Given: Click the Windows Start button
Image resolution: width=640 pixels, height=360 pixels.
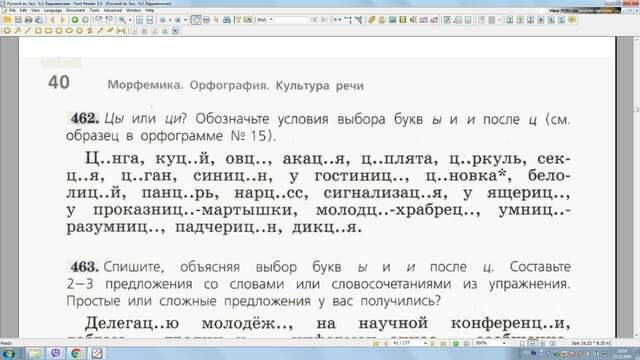Looking at the screenshot, I should tap(8, 353).
